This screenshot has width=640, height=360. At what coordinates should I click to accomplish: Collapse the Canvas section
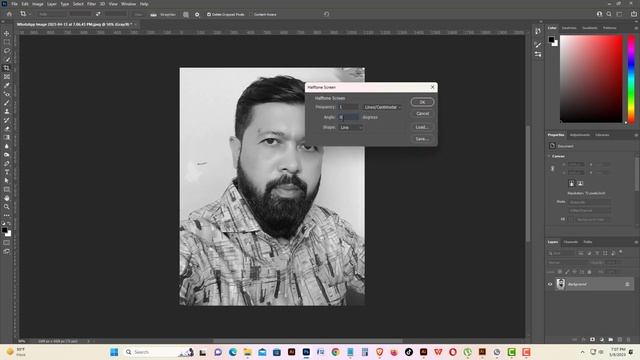[x=549, y=156]
